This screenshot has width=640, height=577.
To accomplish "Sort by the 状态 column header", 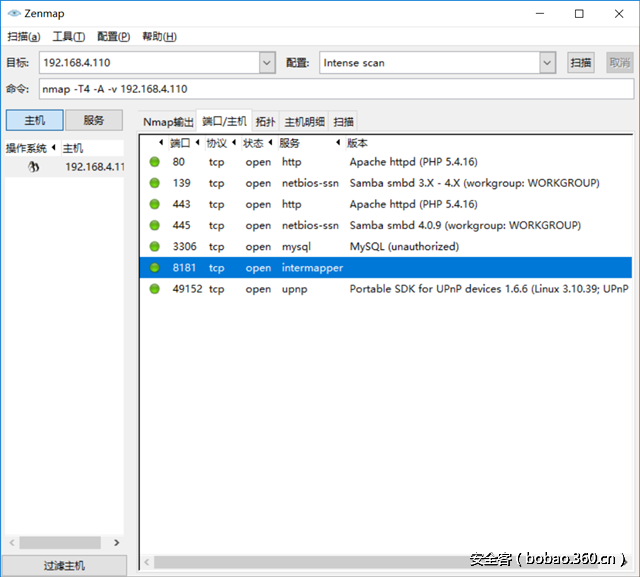I will pyautogui.click(x=253, y=143).
